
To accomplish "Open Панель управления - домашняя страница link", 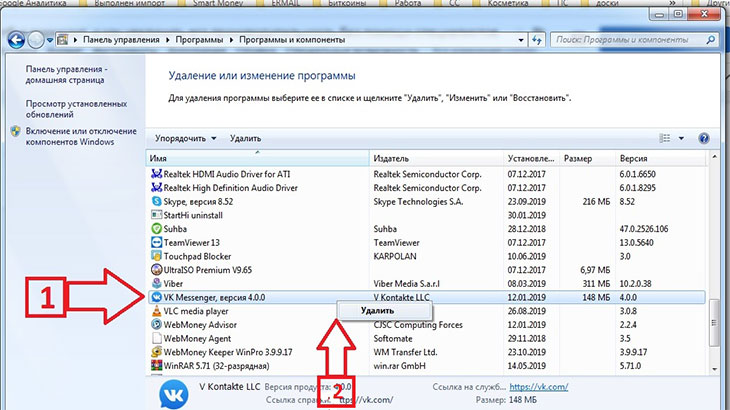I will pos(67,74).
